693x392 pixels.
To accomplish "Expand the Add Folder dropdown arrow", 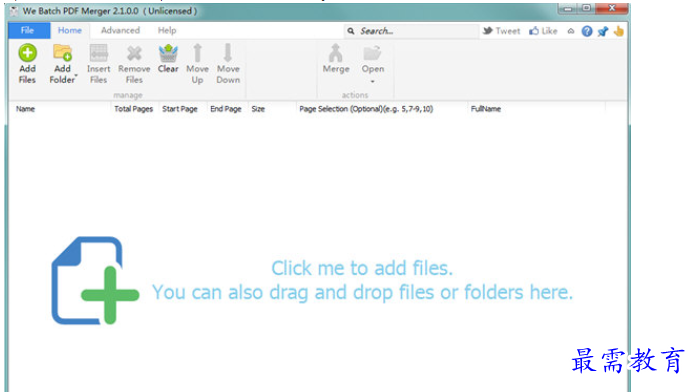I will pyautogui.click(x=76, y=76).
